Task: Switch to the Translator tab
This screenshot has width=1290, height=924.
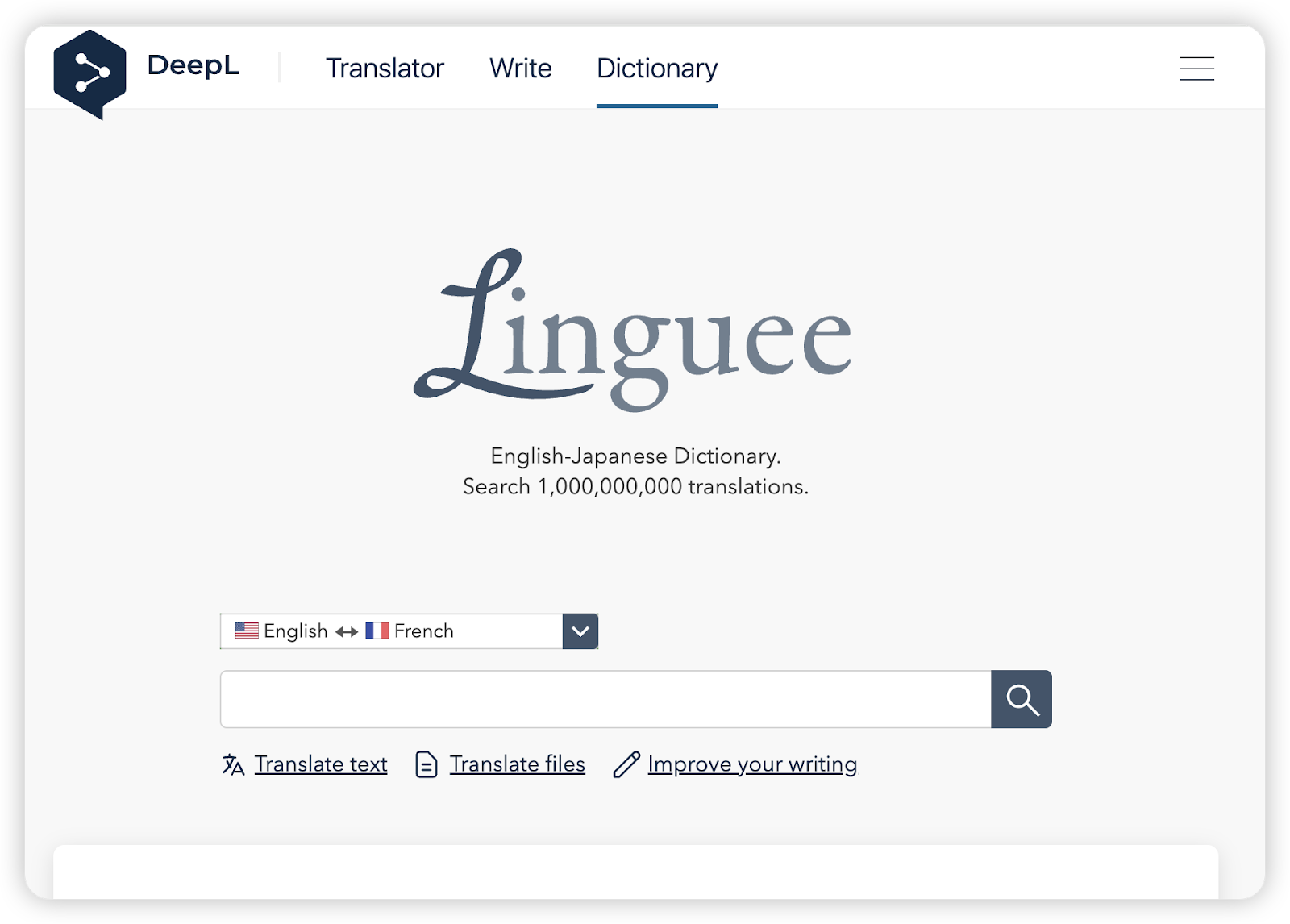Action: click(385, 69)
